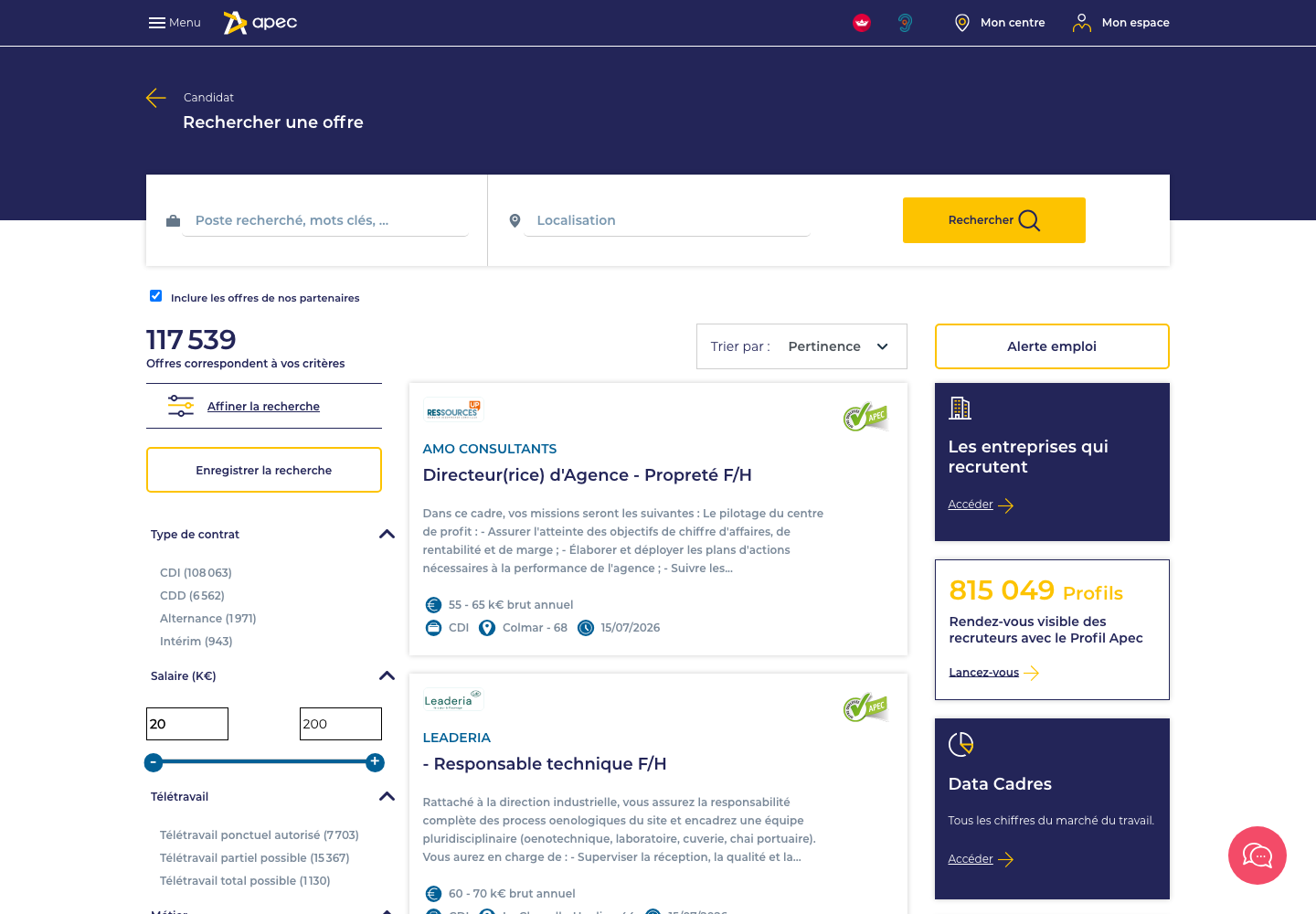Click the location pin in search bar
The height and width of the screenshot is (914, 1316).
pyautogui.click(x=515, y=221)
